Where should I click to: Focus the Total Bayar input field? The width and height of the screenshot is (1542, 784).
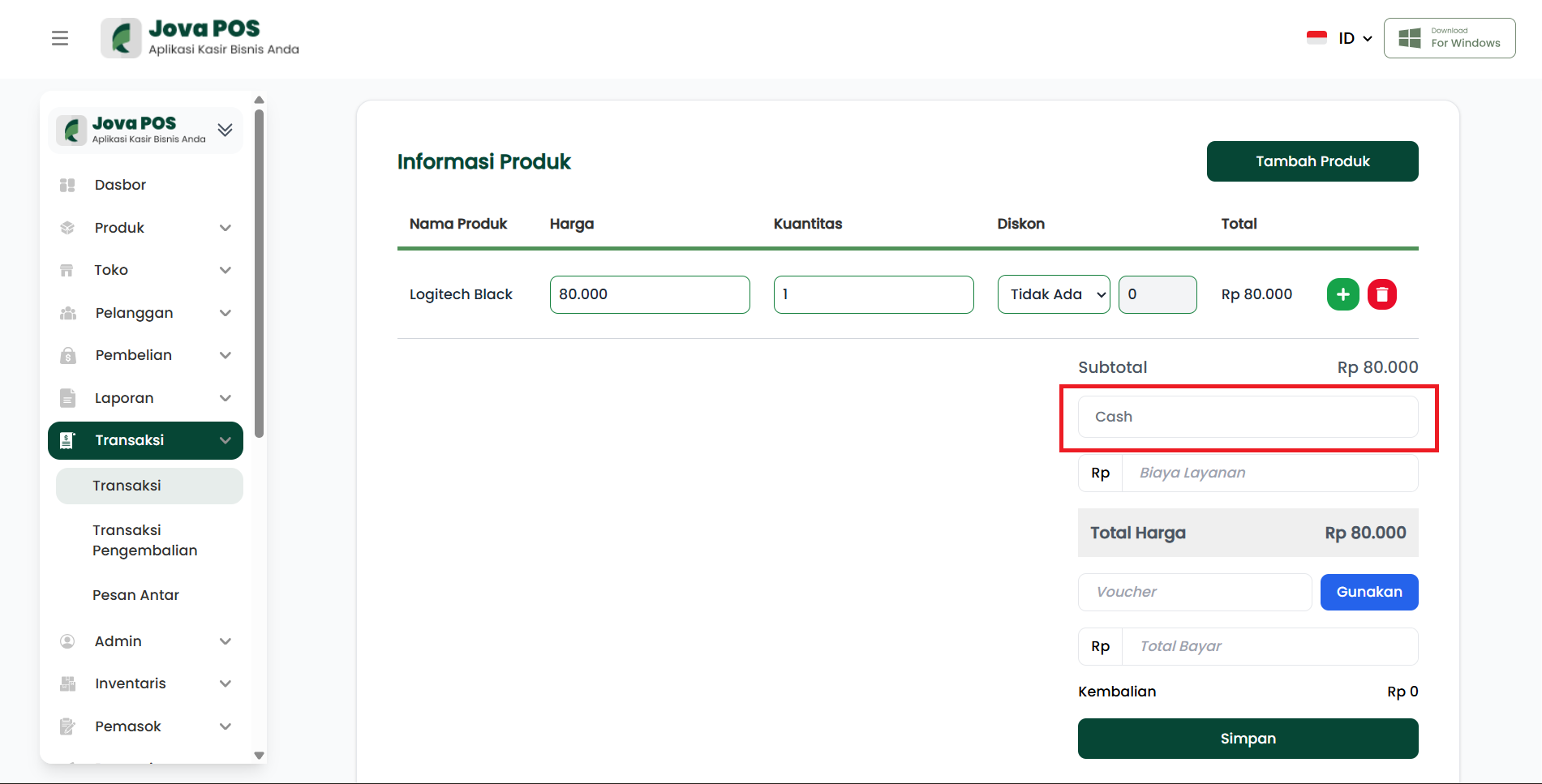pos(1269,646)
